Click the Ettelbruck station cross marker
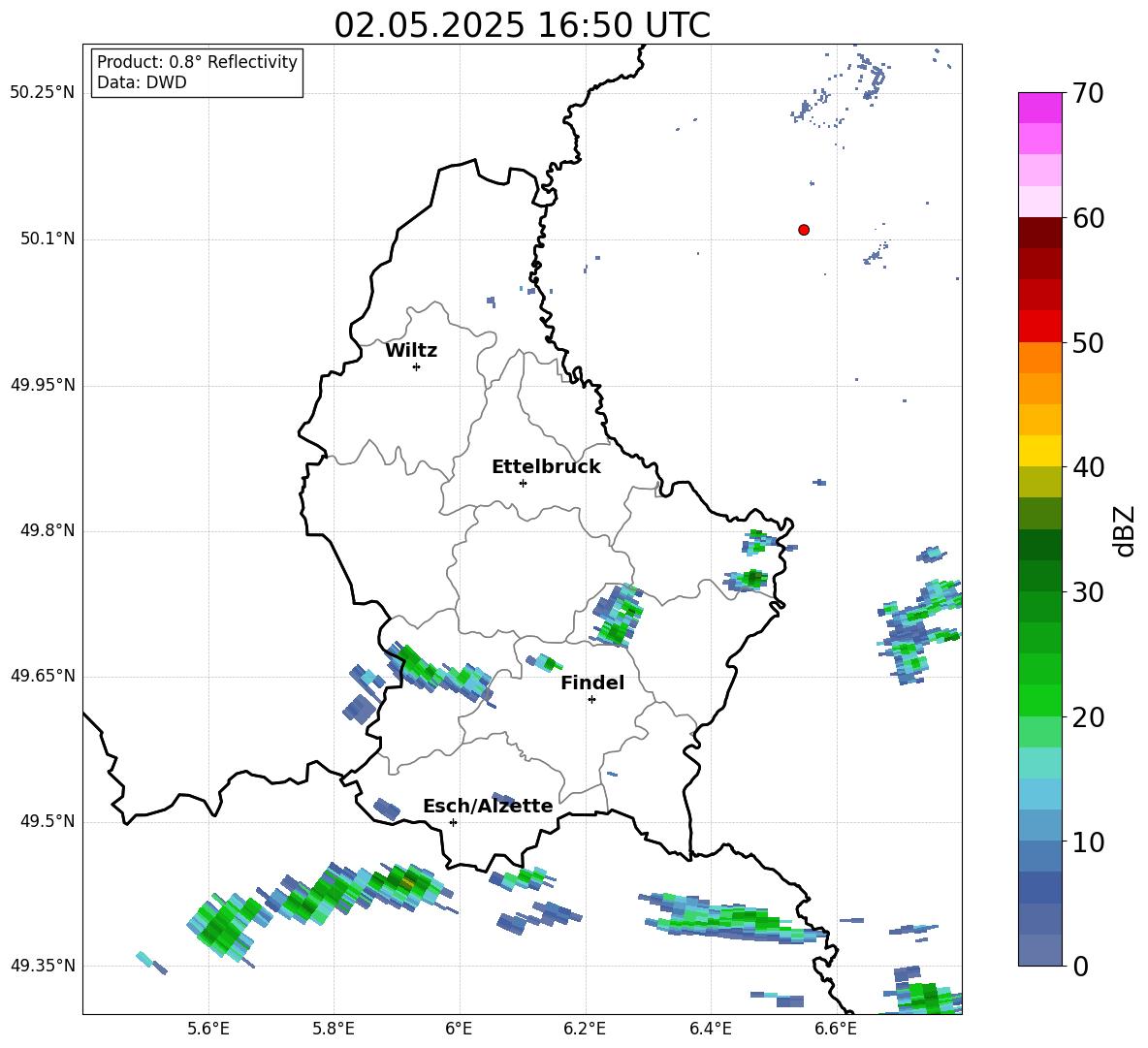The height and width of the screenshot is (1048, 1148). (x=523, y=483)
